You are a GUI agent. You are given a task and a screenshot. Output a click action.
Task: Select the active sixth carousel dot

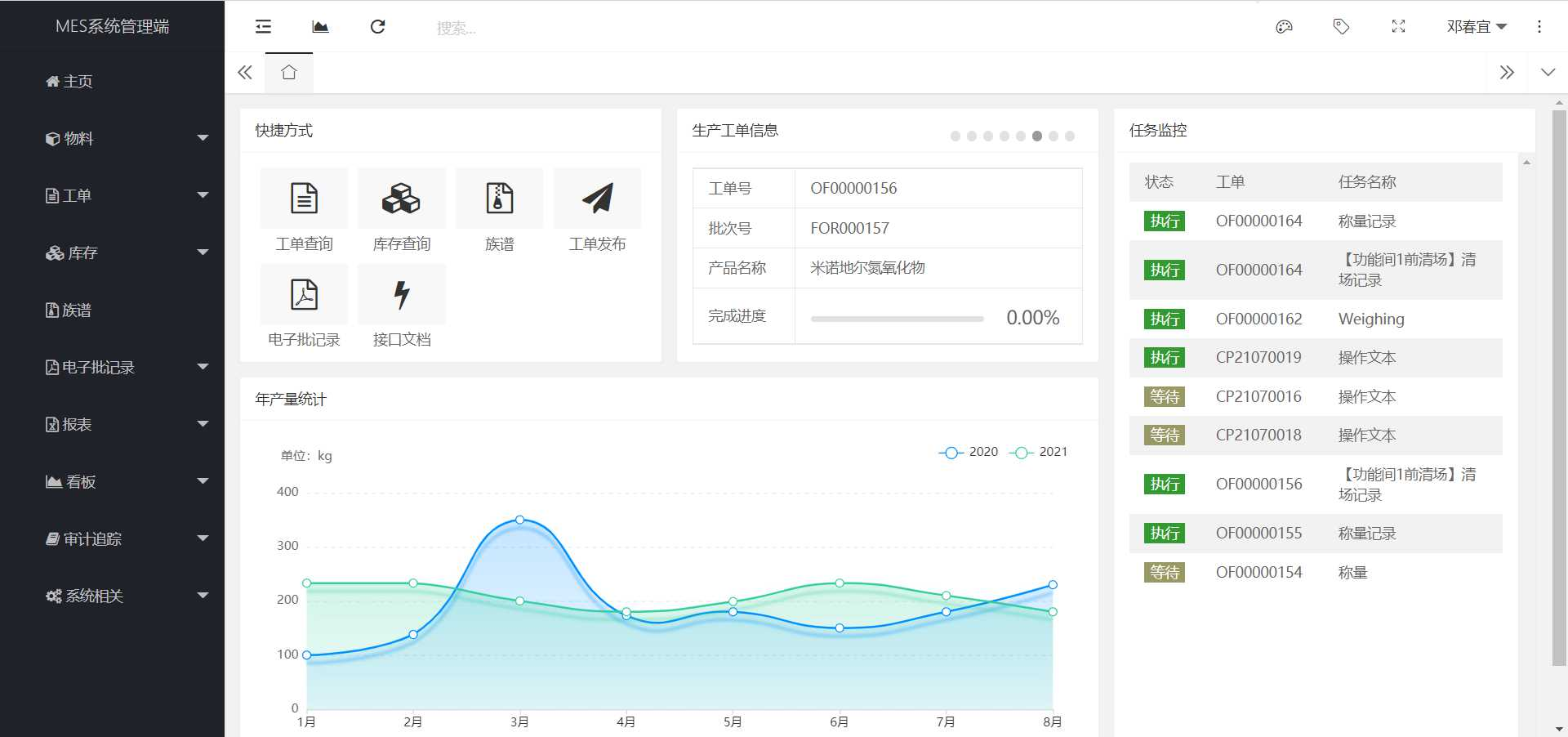point(1037,136)
